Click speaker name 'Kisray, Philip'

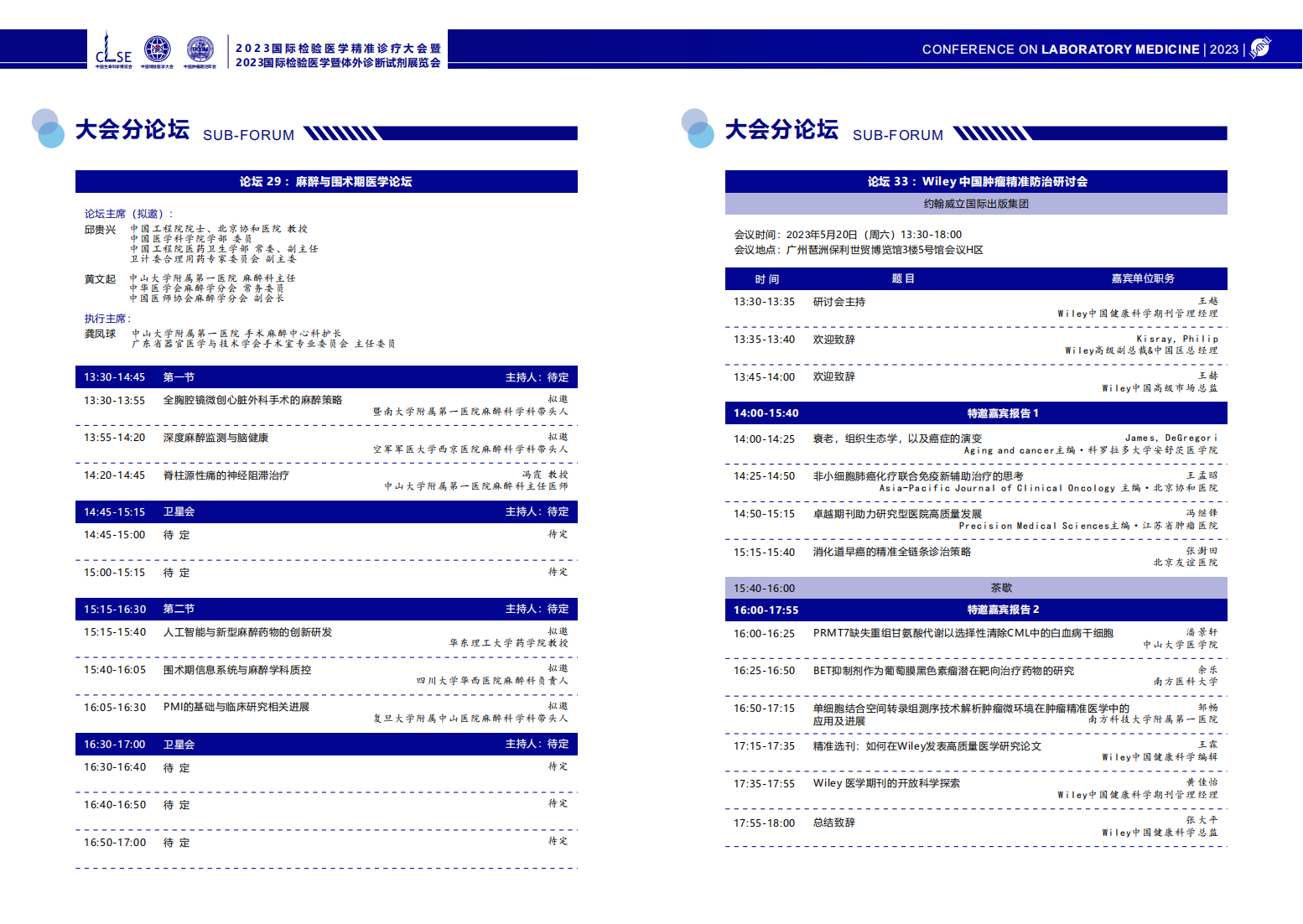(x=1177, y=339)
